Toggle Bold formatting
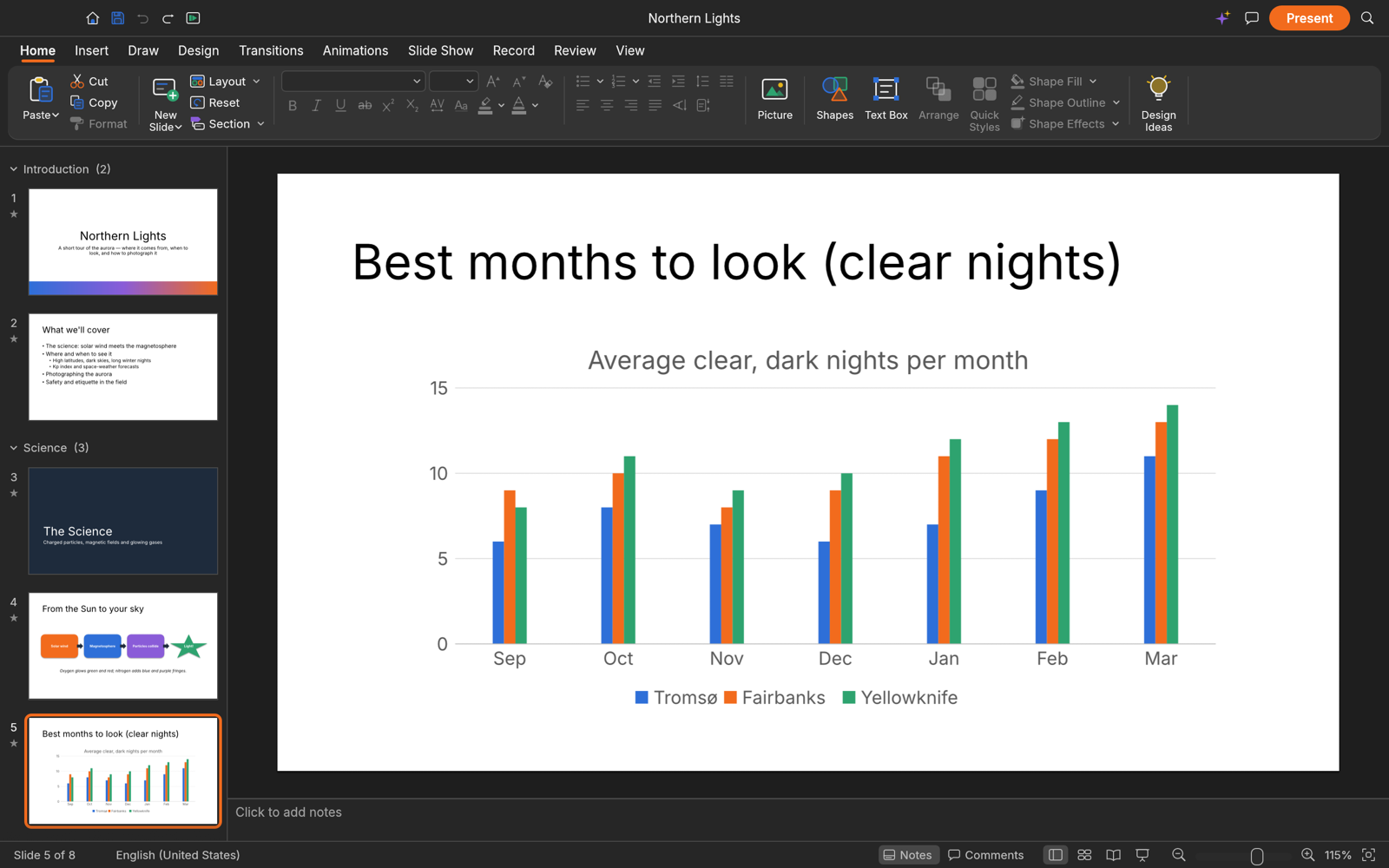Screen dimensions: 1389x868 [293, 106]
